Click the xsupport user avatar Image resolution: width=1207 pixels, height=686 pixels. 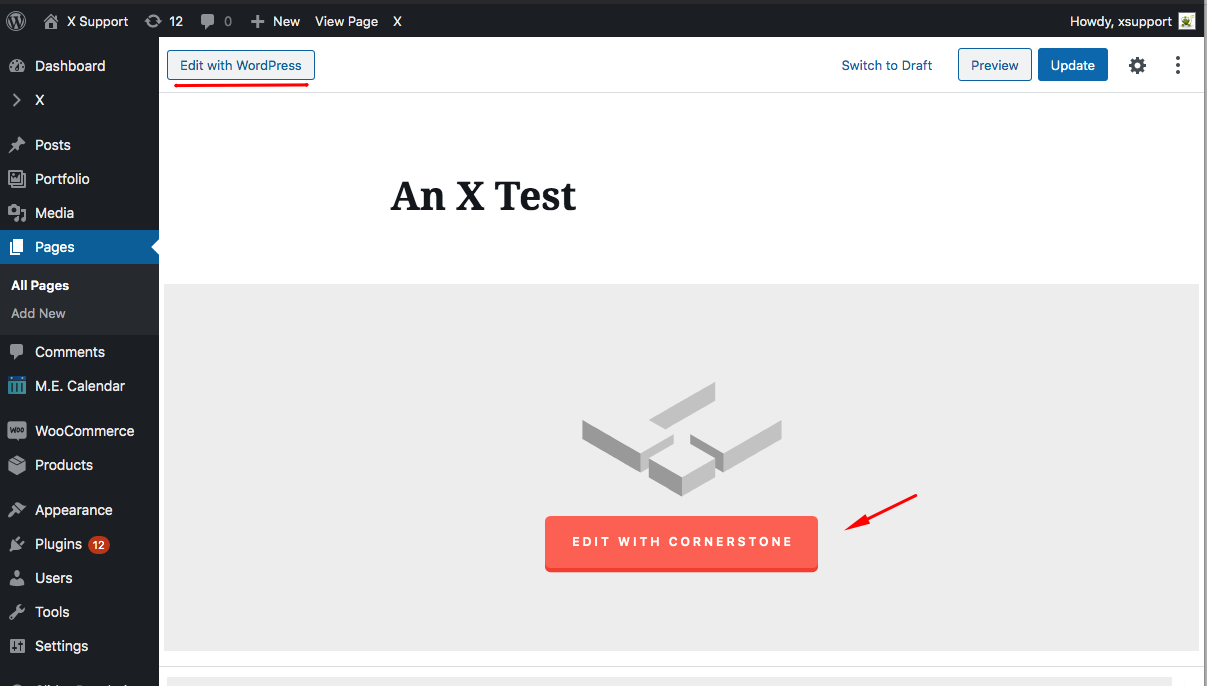1187,21
